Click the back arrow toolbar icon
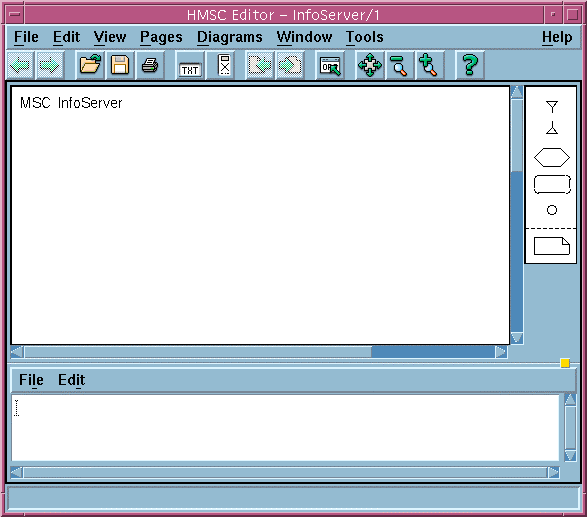Viewport: 587px width, 517px height. [x=21, y=66]
